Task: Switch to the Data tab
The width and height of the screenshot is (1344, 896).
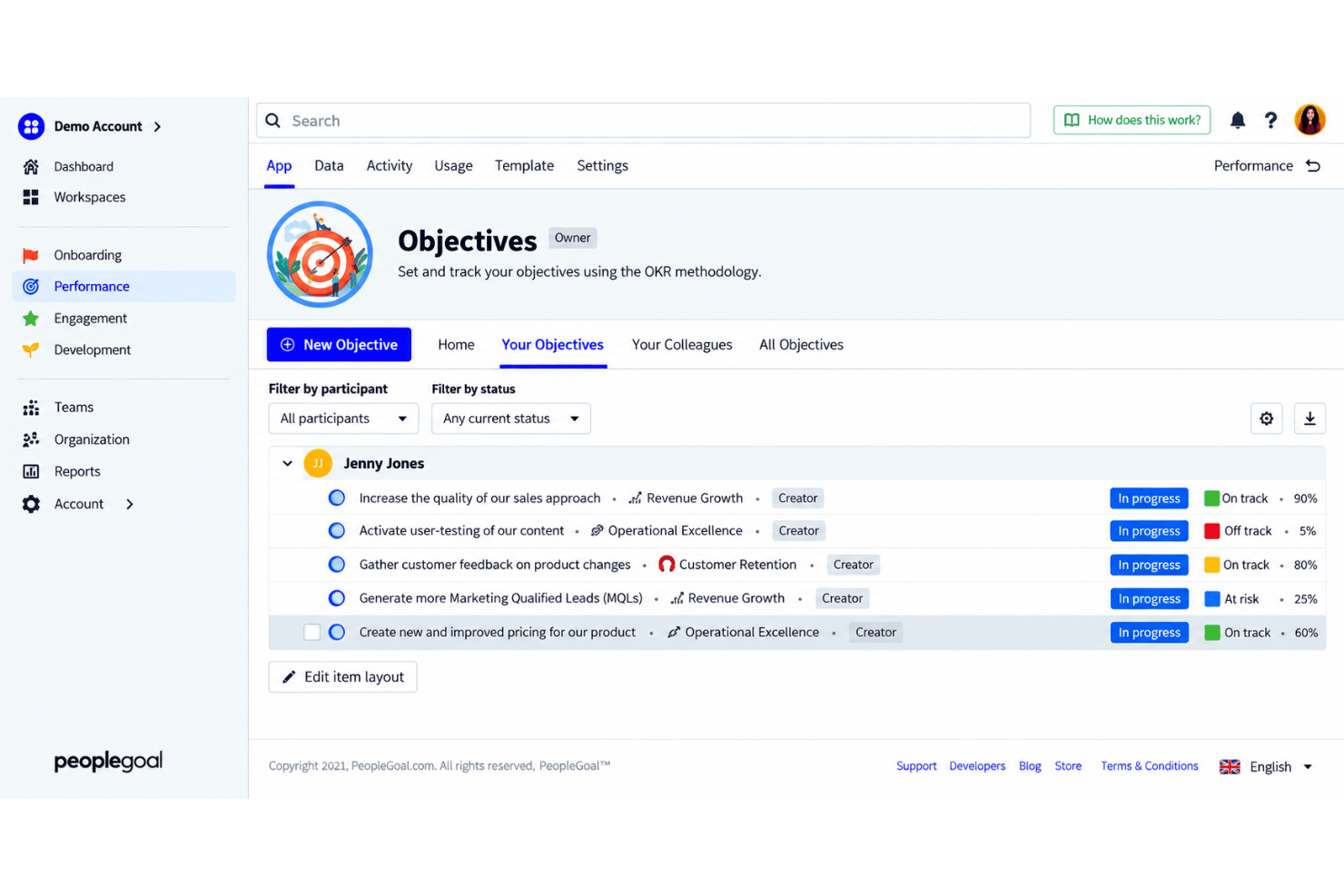Action: tap(329, 165)
